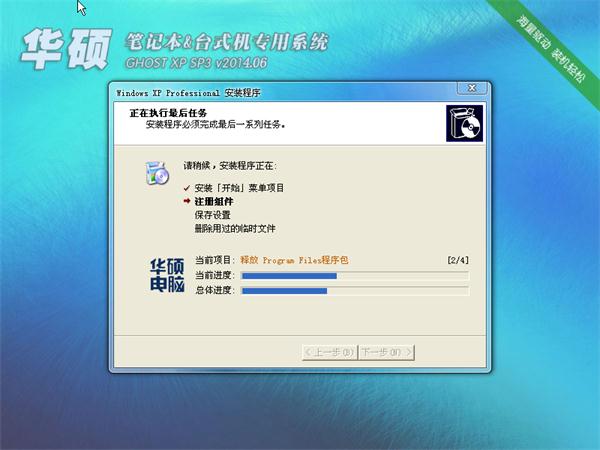Select the 安装「开始」菜单项目 task item
Viewport: 600px width, 450px height.
click(x=239, y=188)
